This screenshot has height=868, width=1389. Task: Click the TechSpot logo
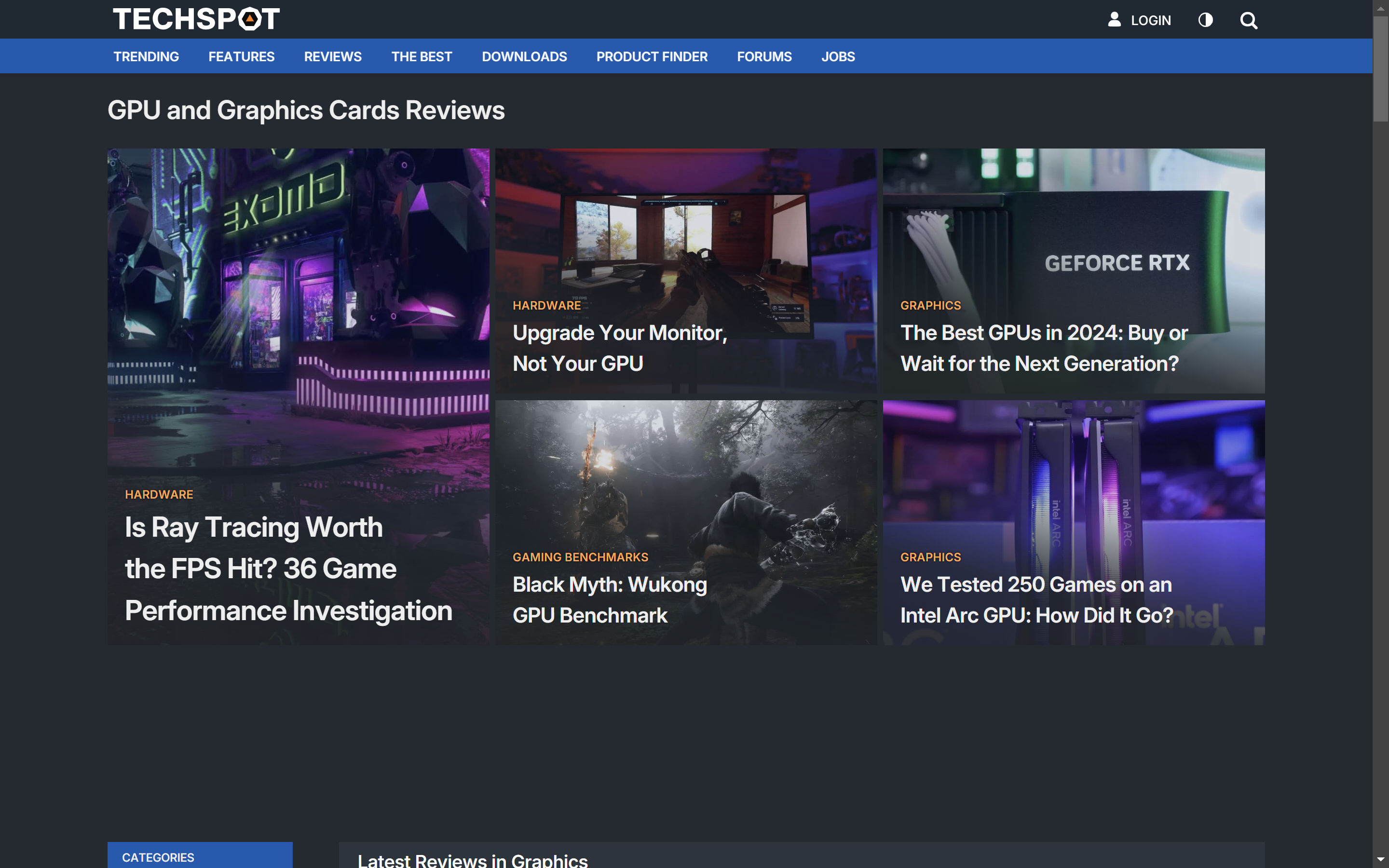[196, 19]
